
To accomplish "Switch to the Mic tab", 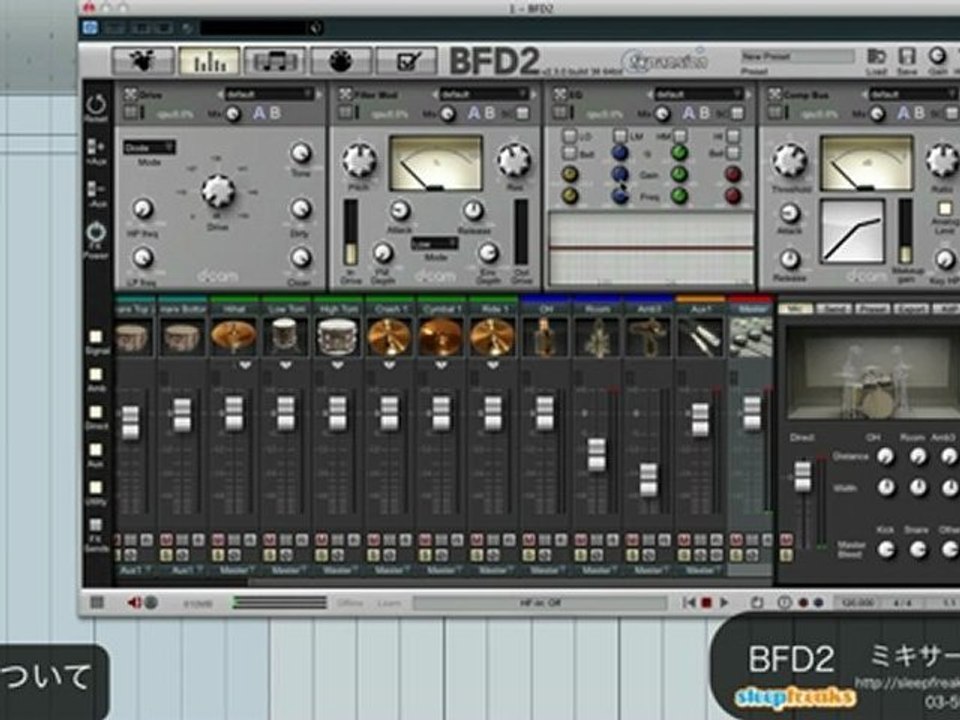I will click(x=795, y=309).
